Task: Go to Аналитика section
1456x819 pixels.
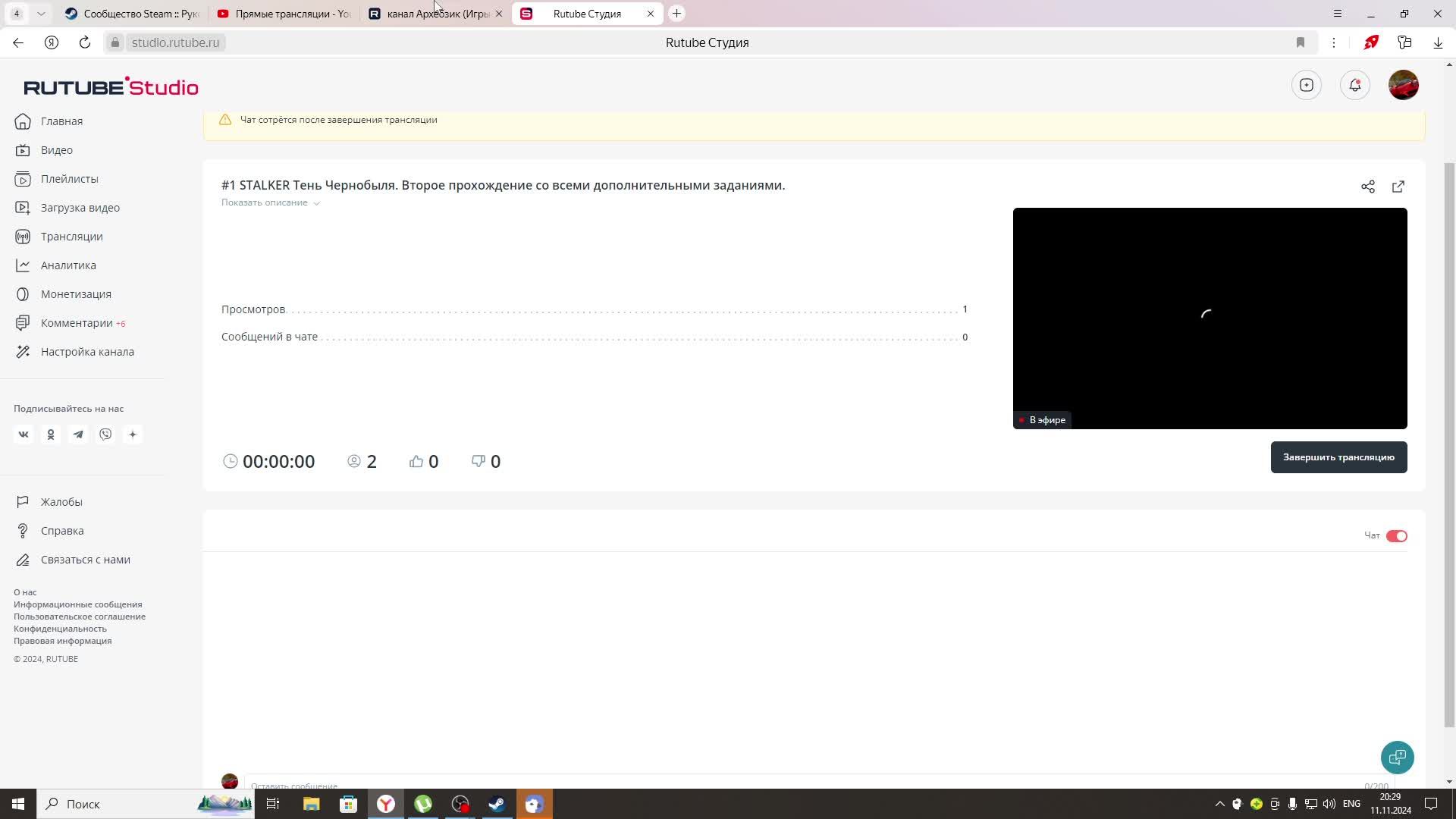Action: [x=68, y=265]
